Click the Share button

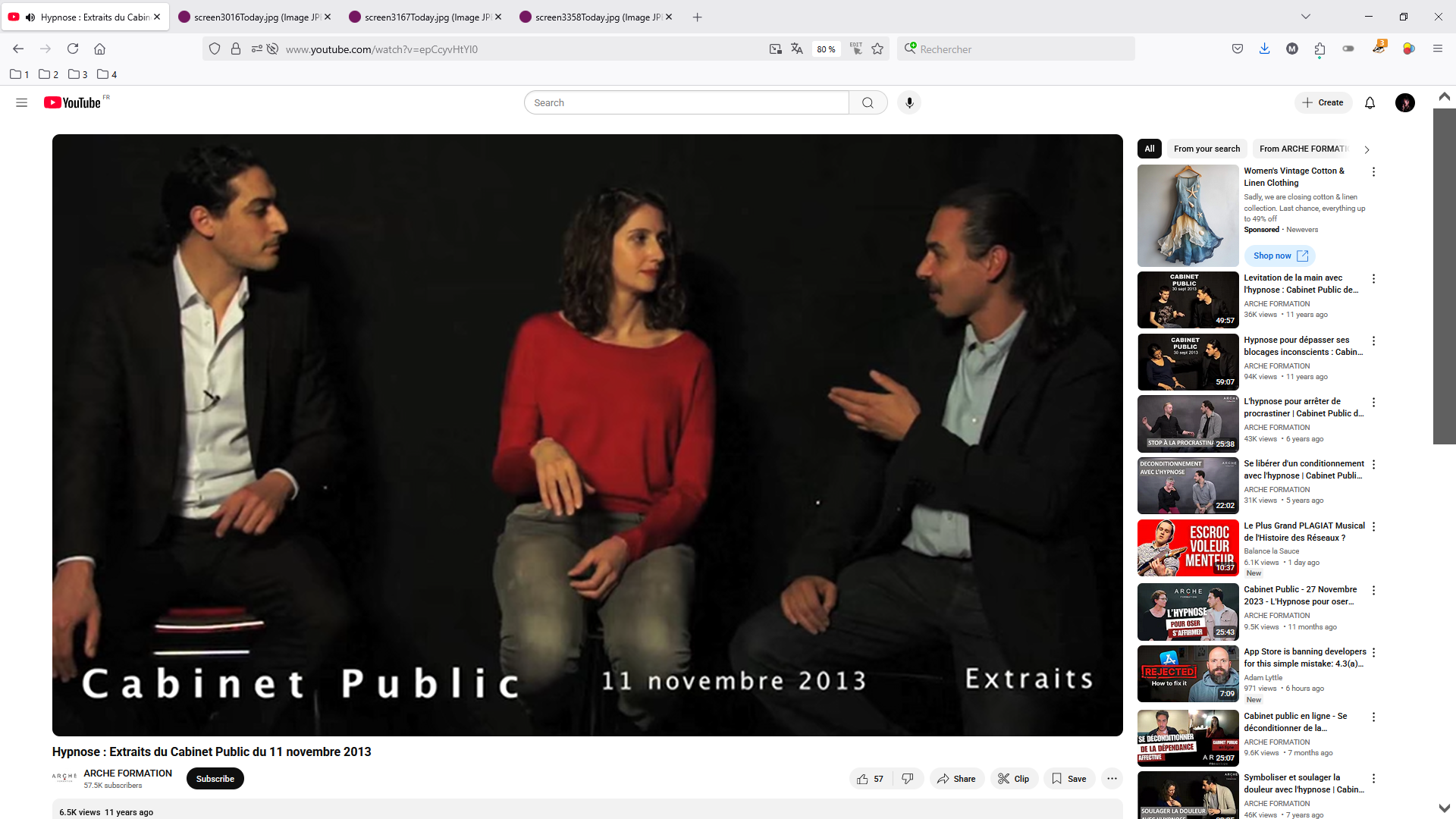(956, 779)
